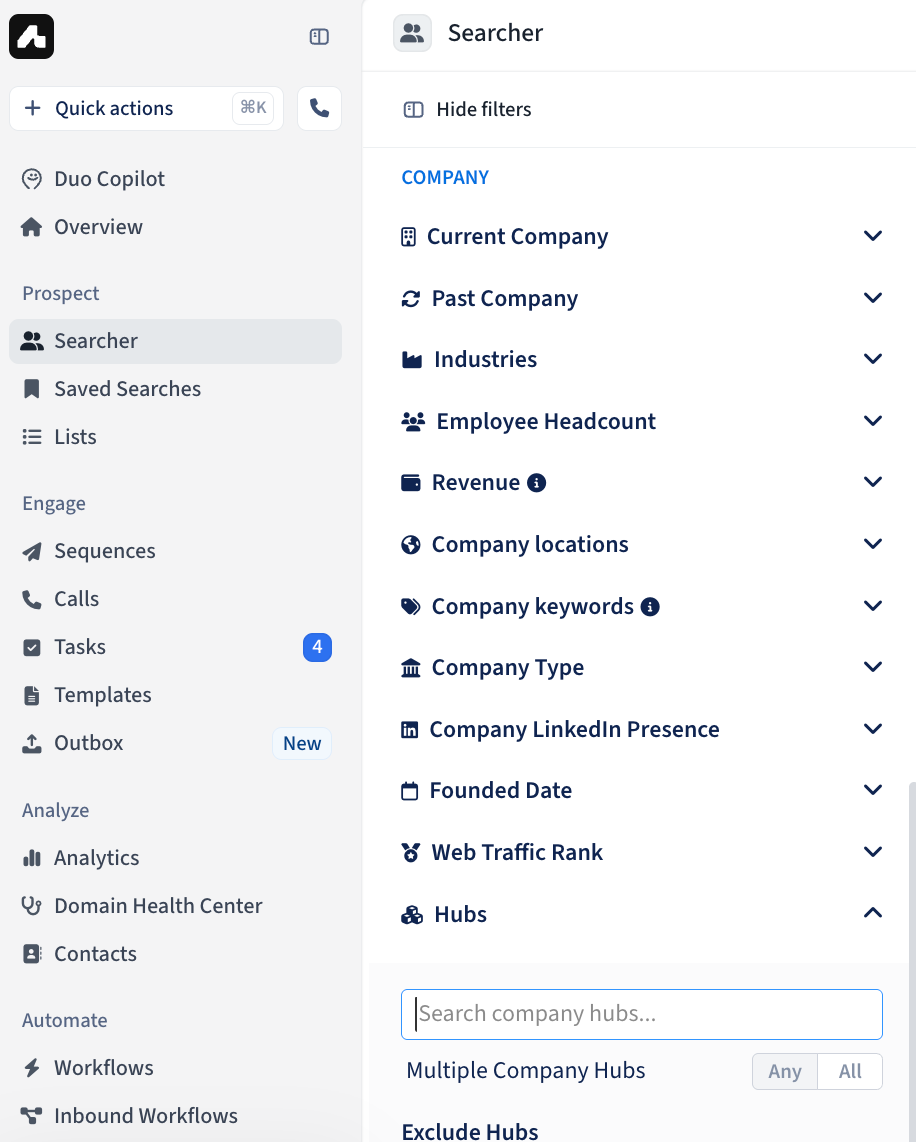Click the app logo at top left
The image size is (916, 1142).
click(31, 36)
